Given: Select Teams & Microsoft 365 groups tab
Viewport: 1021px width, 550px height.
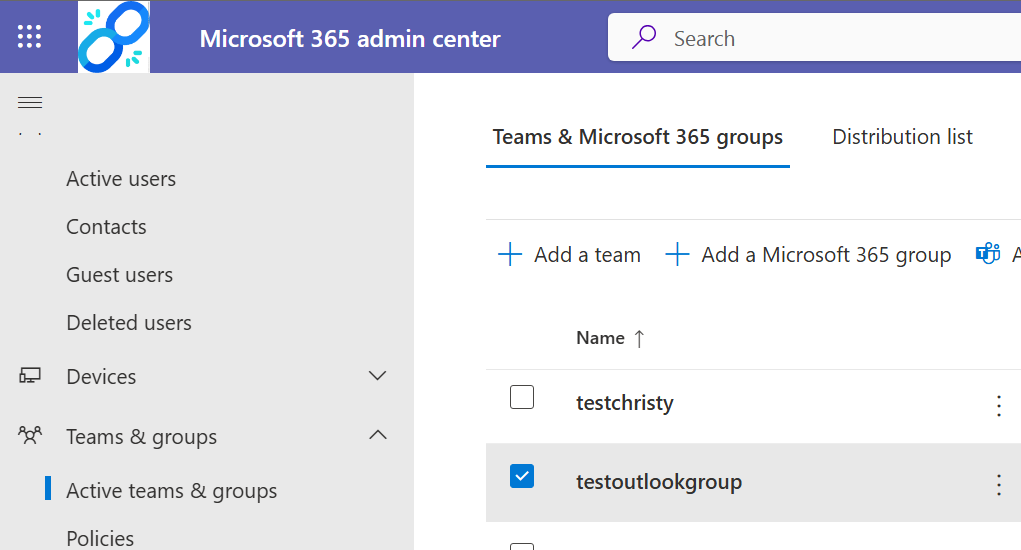Looking at the screenshot, I should coord(637,137).
